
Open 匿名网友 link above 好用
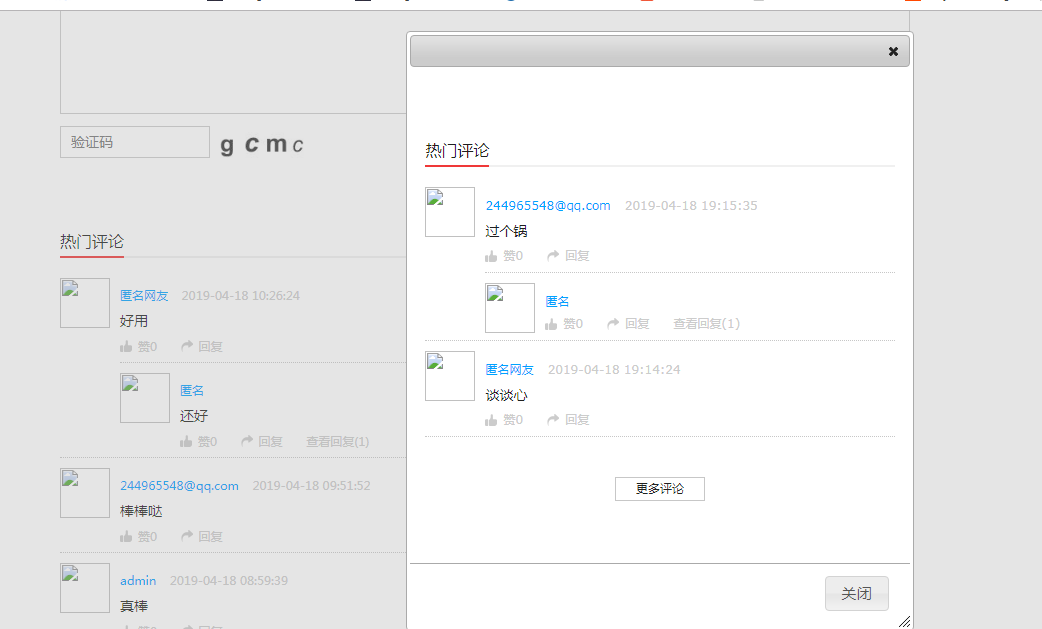click(144, 296)
